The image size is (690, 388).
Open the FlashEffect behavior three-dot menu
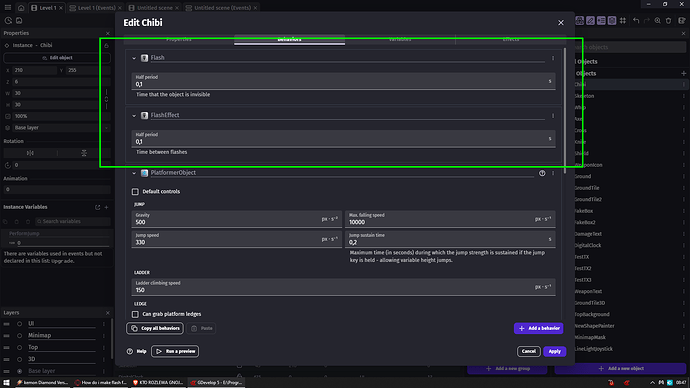tap(553, 115)
